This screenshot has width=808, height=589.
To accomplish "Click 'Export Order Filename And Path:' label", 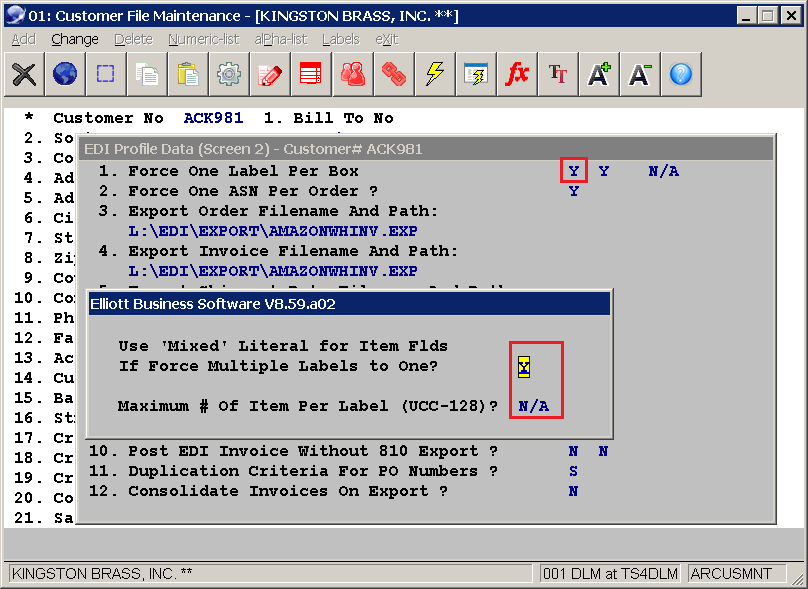I will point(283,211).
